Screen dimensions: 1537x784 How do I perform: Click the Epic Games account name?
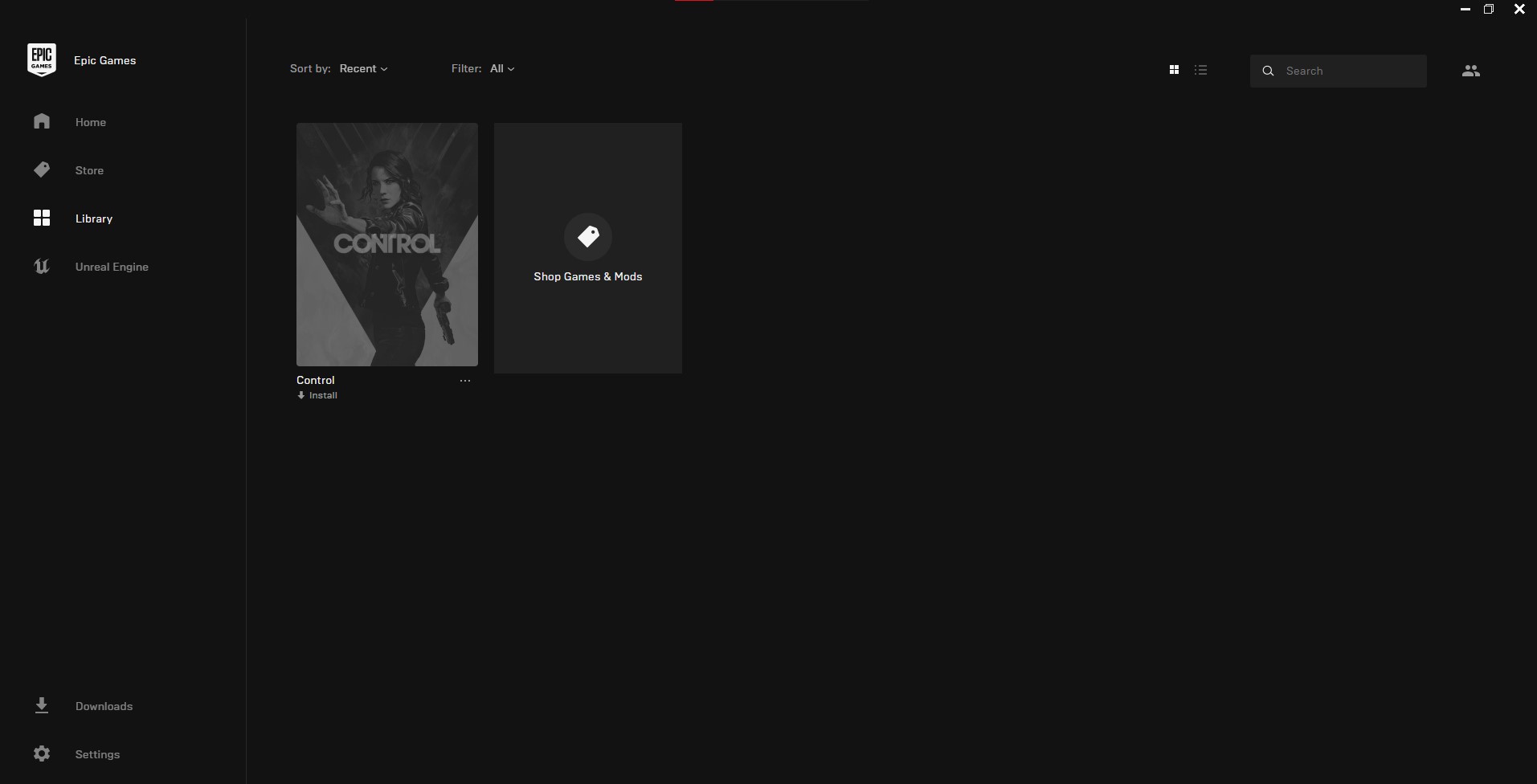point(104,60)
